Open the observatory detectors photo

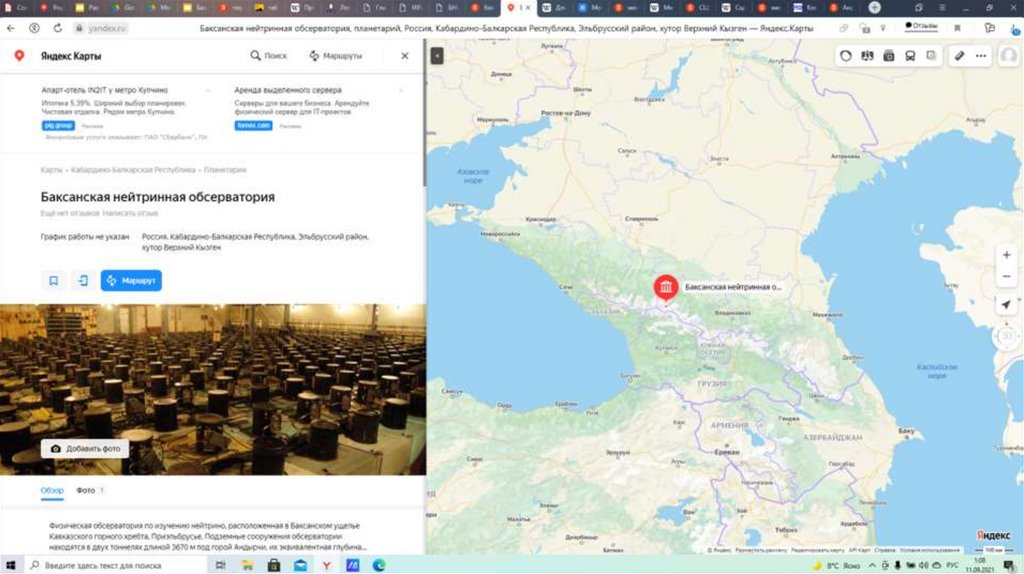(x=213, y=389)
